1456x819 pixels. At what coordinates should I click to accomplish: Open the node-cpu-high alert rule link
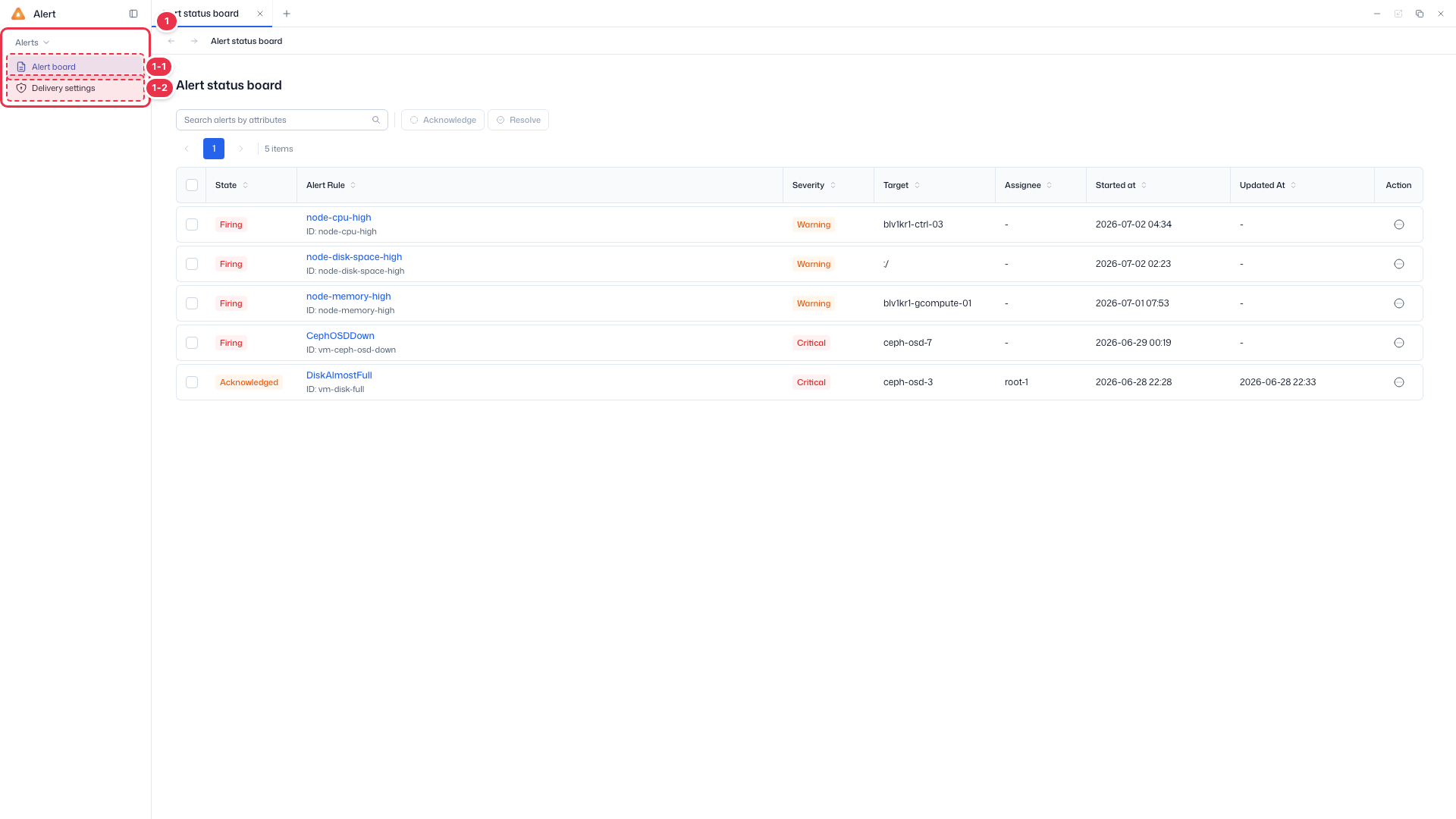coord(338,218)
